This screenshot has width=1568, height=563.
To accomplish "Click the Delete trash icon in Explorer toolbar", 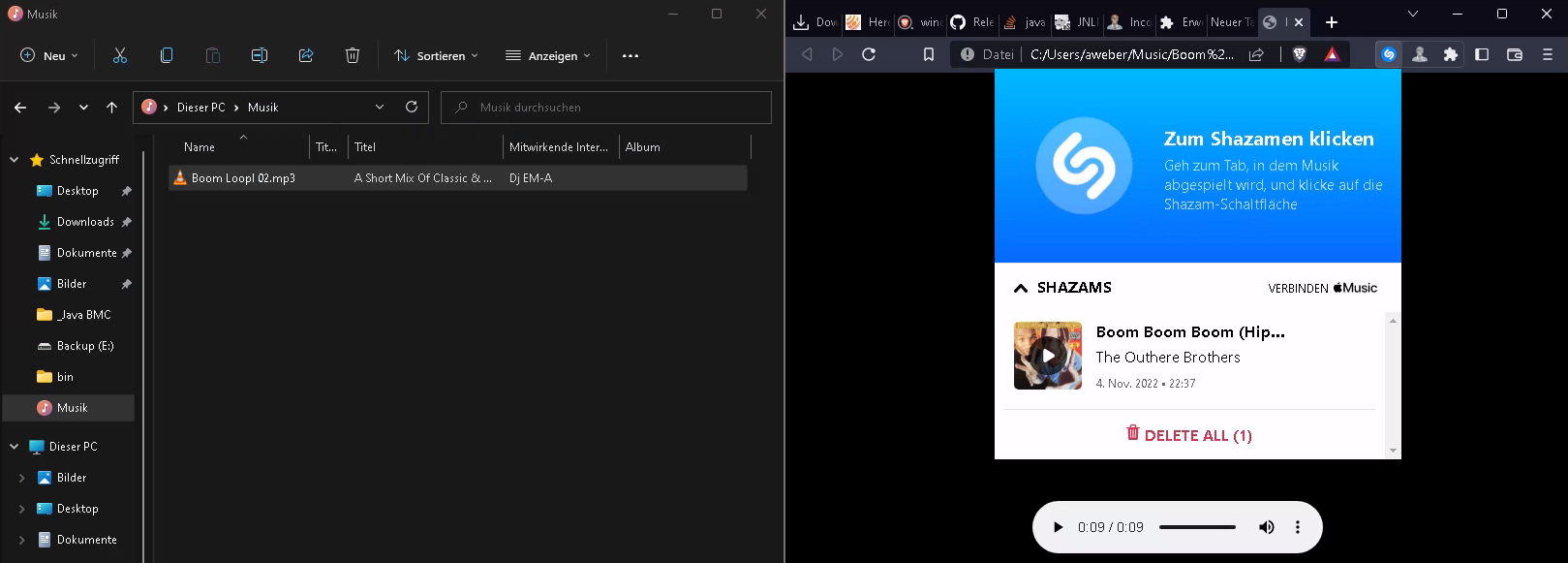I will click(x=353, y=56).
